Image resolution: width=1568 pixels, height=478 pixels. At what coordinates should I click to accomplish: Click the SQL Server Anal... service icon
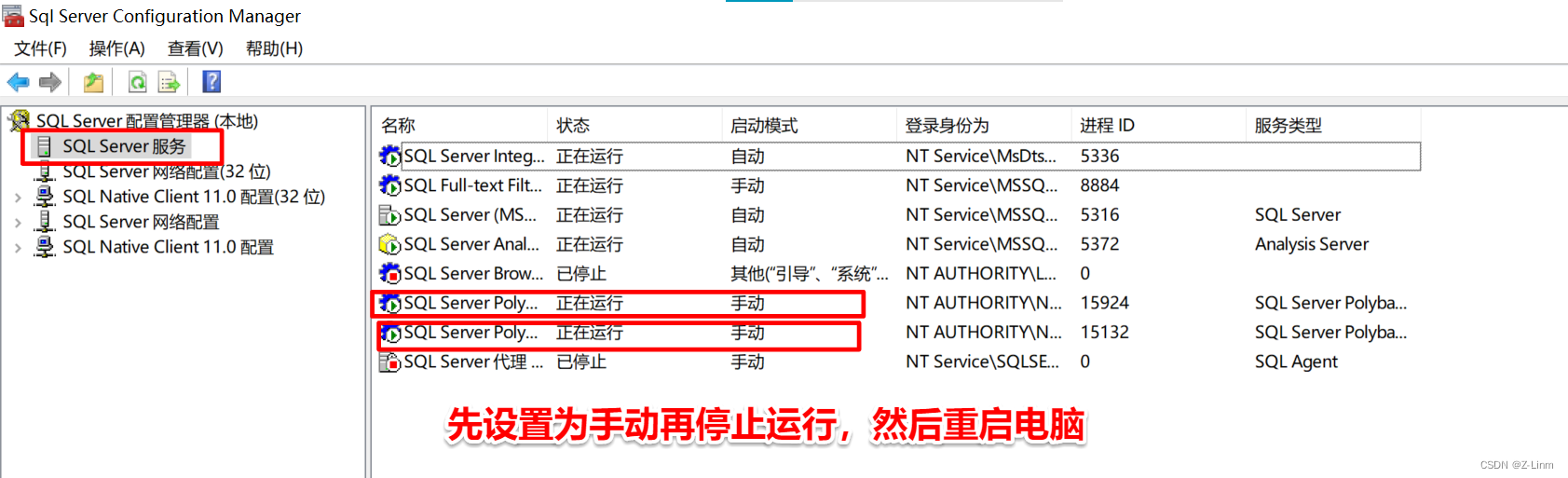click(389, 244)
